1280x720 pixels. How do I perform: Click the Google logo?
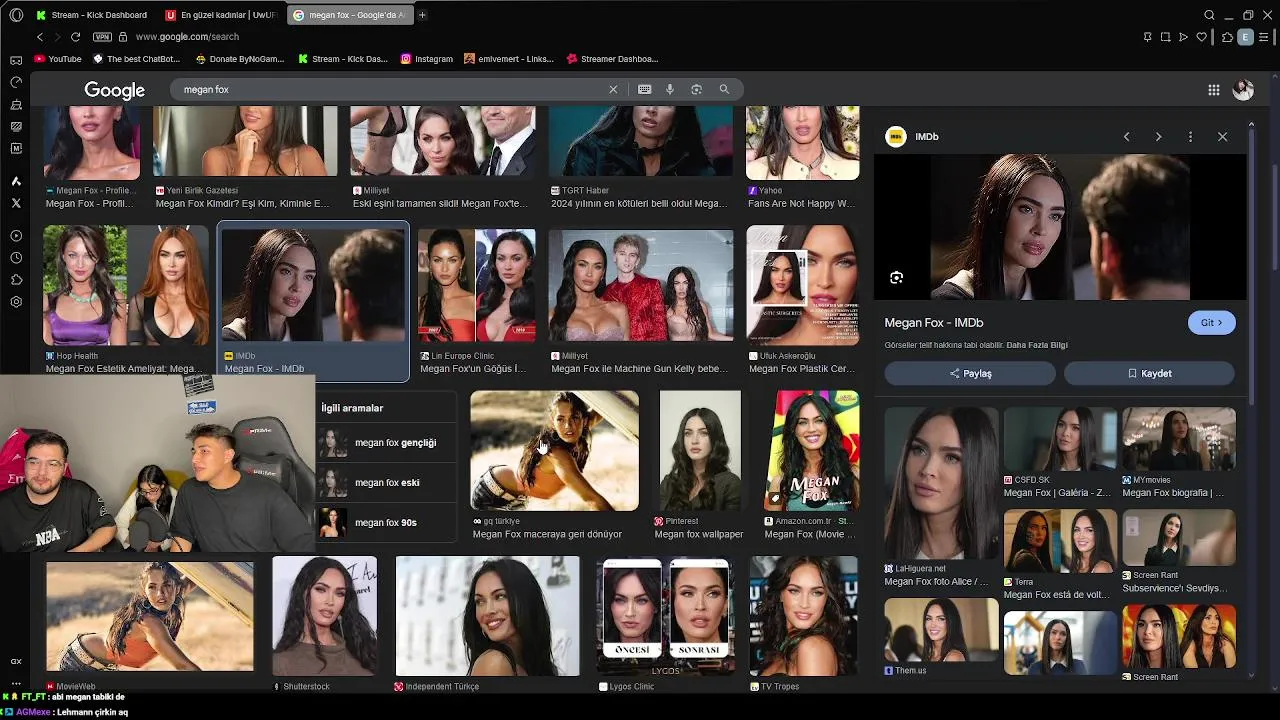pyautogui.click(x=114, y=90)
